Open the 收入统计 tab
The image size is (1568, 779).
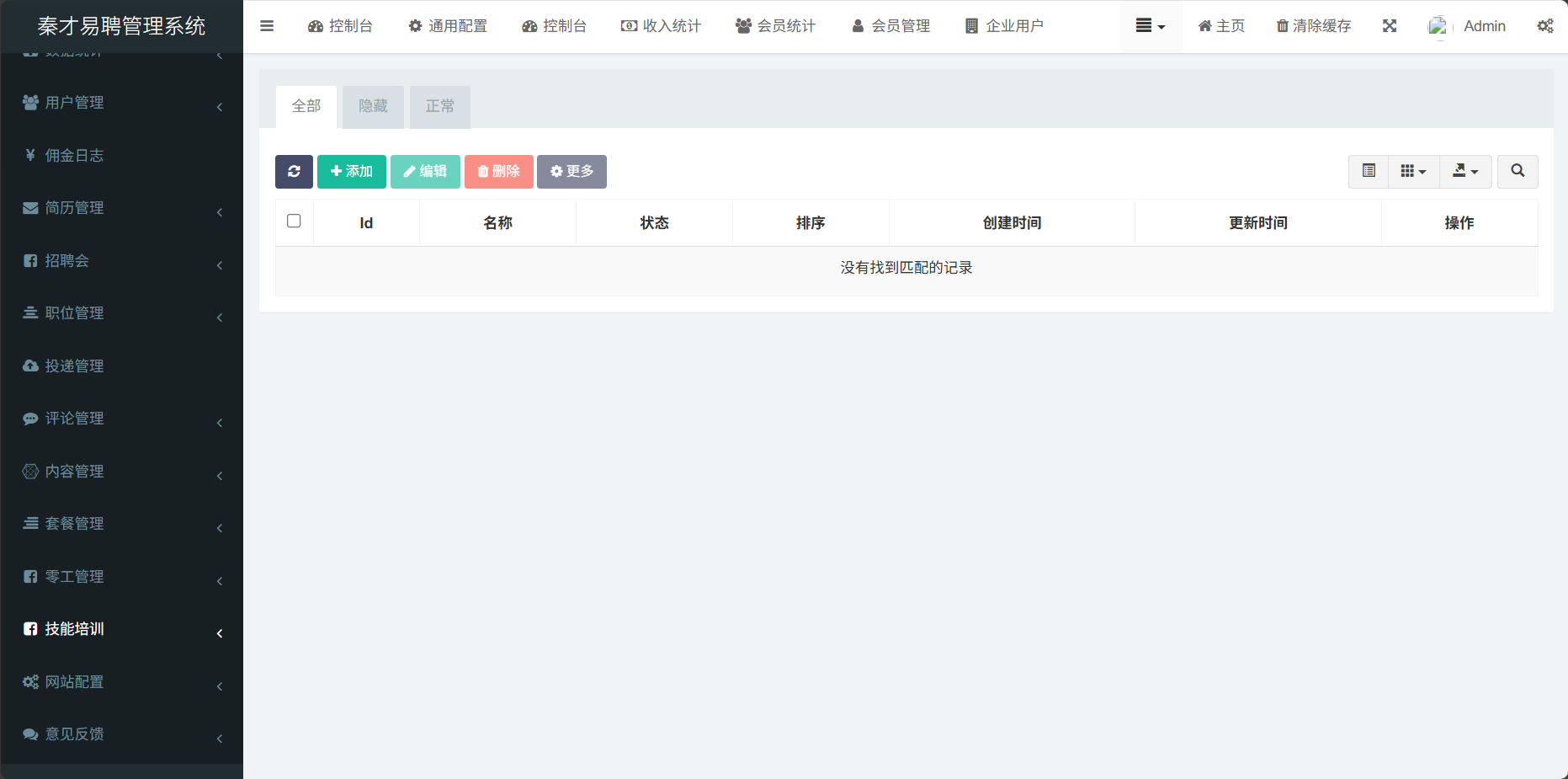(661, 26)
